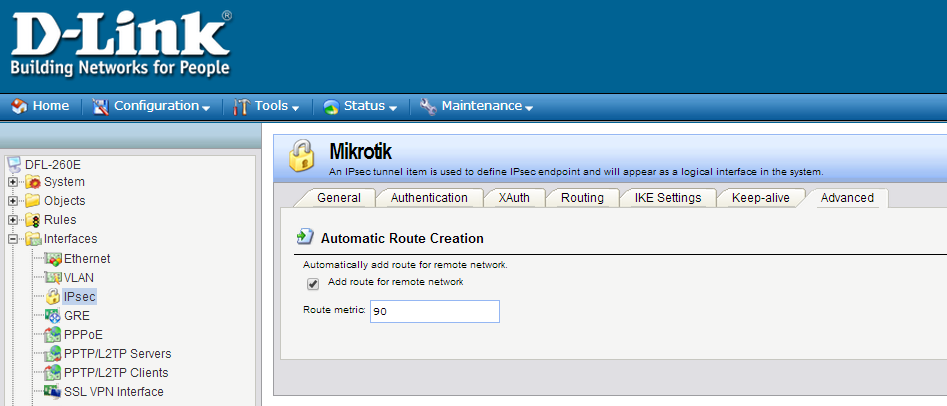Screen dimensions: 947x406
Task: Click the VLAN interface icon
Action: (53, 278)
